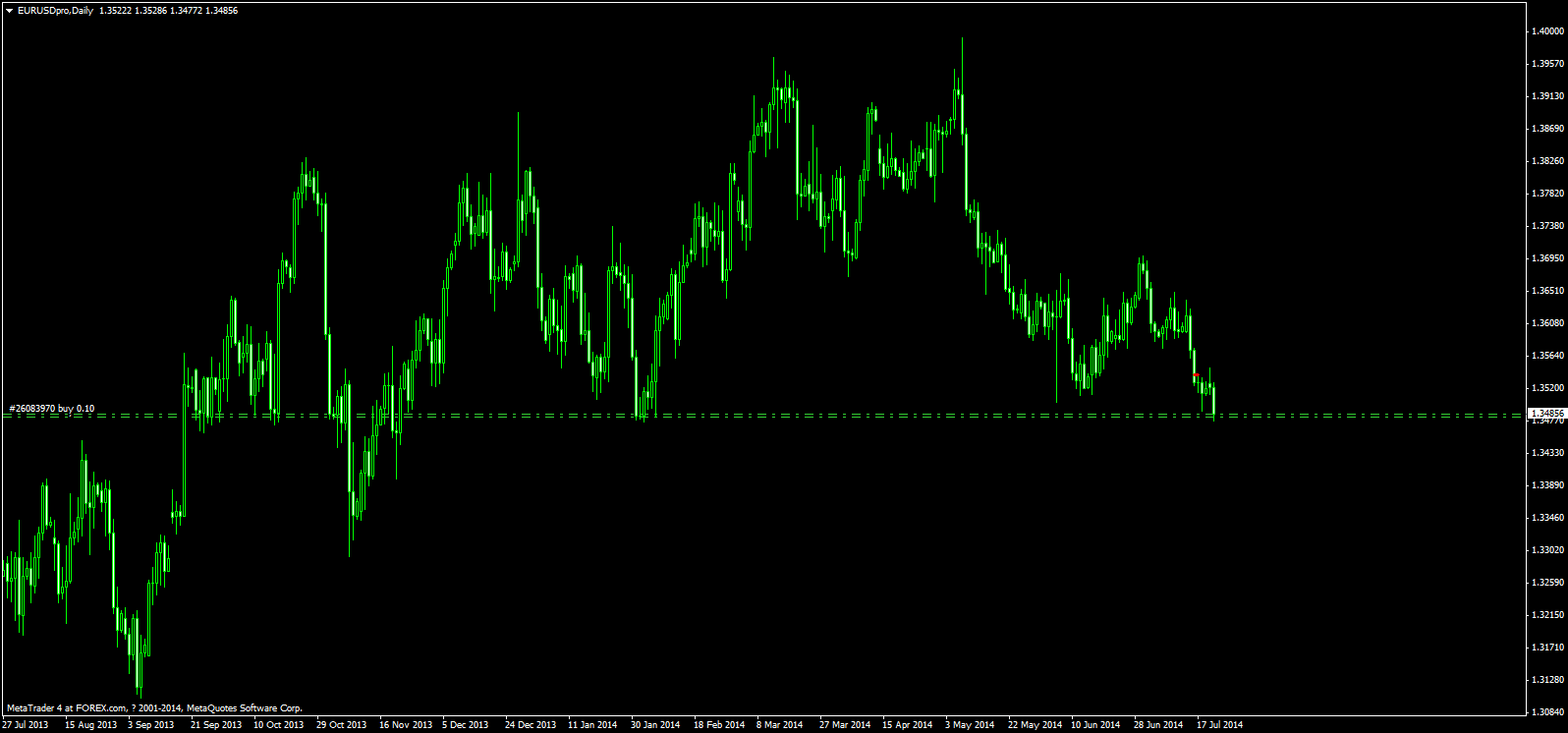The height and width of the screenshot is (733, 1568).
Task: Click the 1.36510 price axis label
Action: tap(1547, 291)
